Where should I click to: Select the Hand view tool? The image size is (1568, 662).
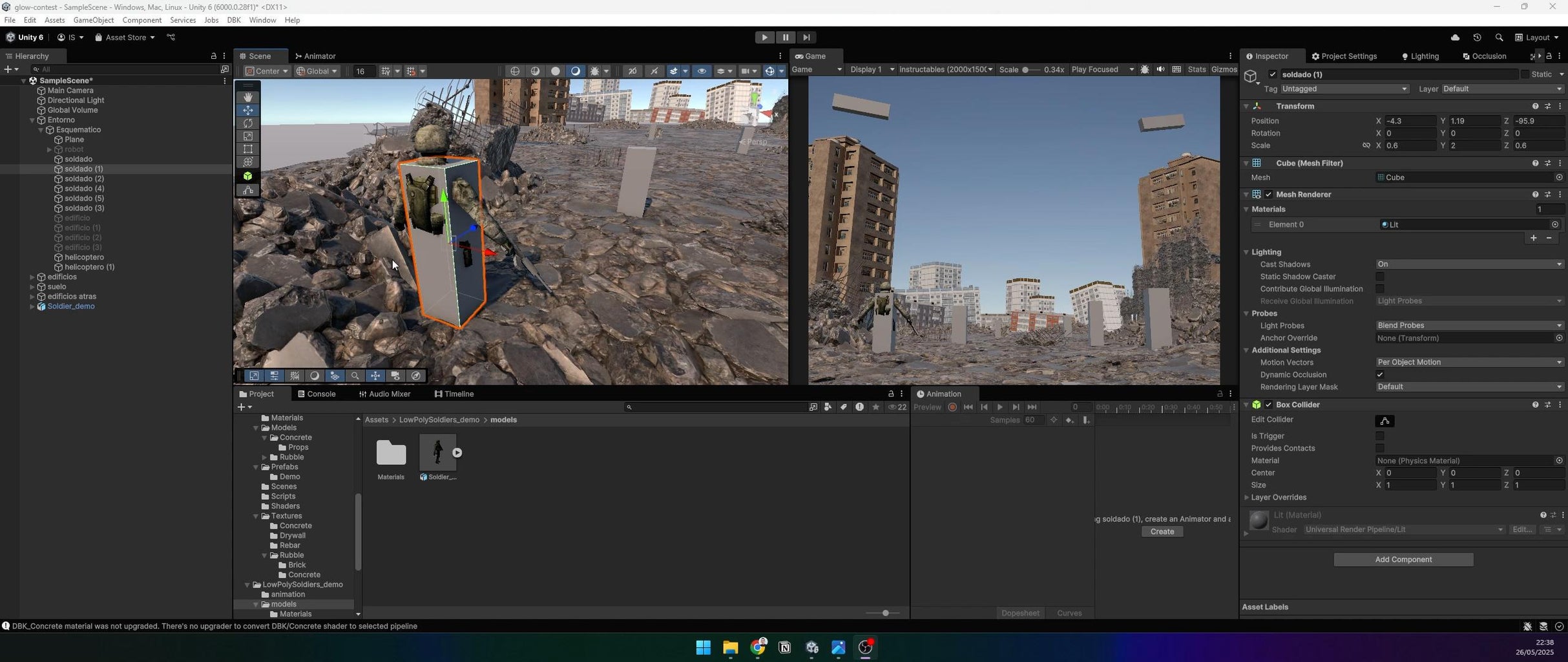(x=248, y=97)
